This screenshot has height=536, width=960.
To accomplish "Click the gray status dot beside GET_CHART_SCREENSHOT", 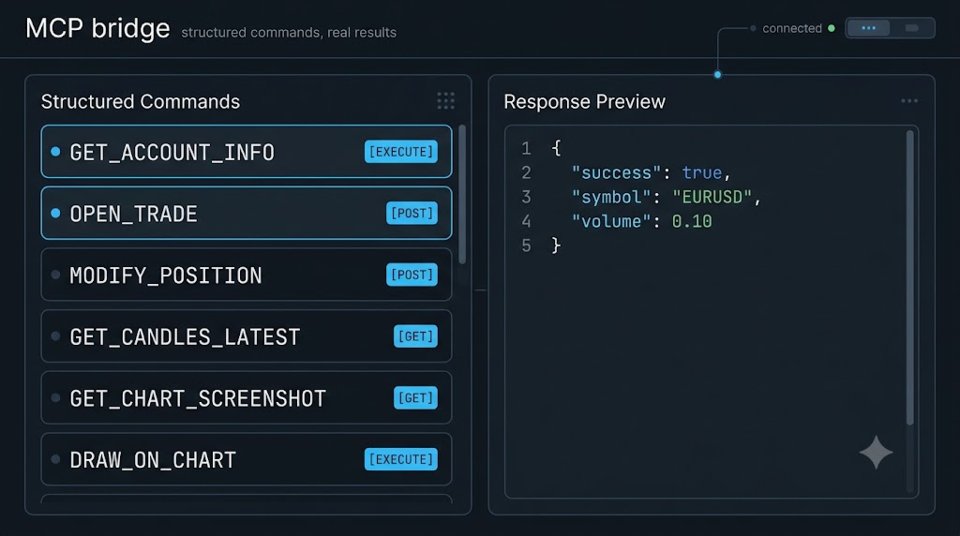I will pyautogui.click(x=56, y=398).
